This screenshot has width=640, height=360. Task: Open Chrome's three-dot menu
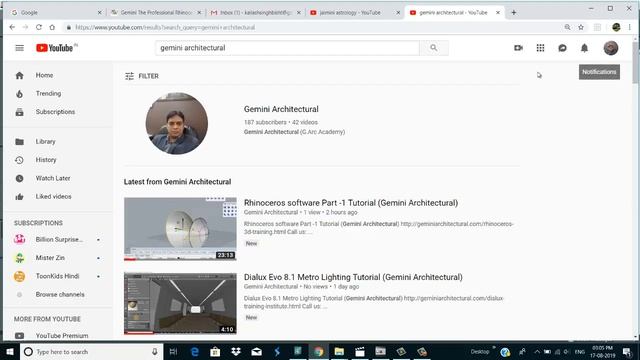coord(630,27)
